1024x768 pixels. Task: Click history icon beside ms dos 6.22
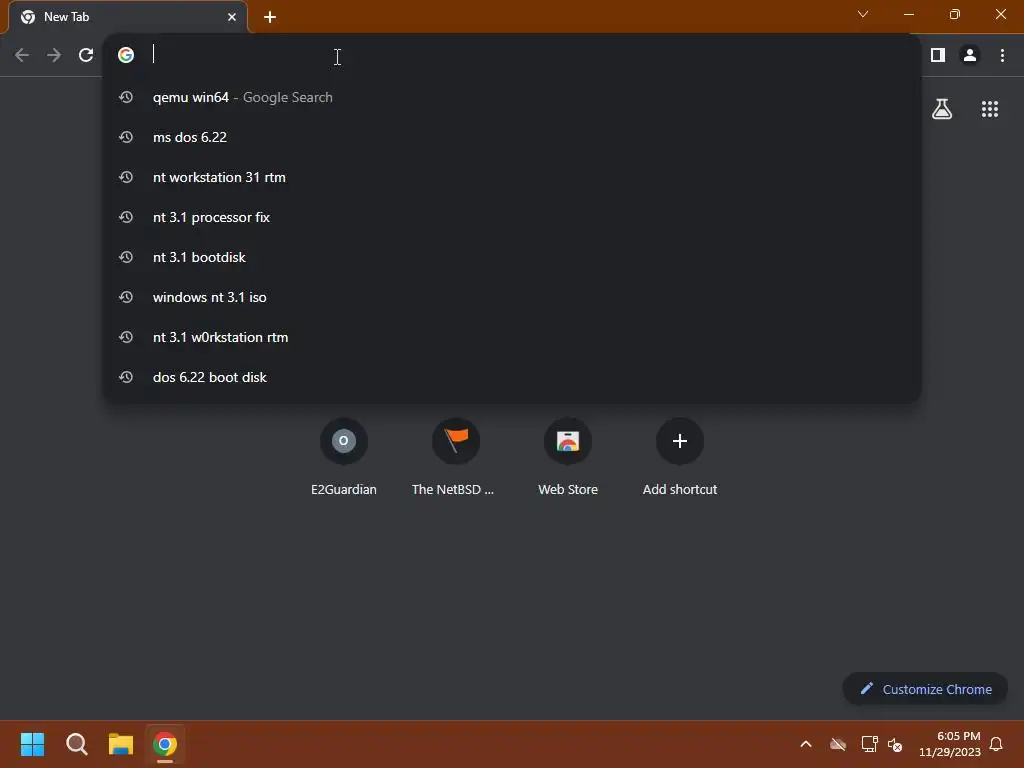point(126,137)
